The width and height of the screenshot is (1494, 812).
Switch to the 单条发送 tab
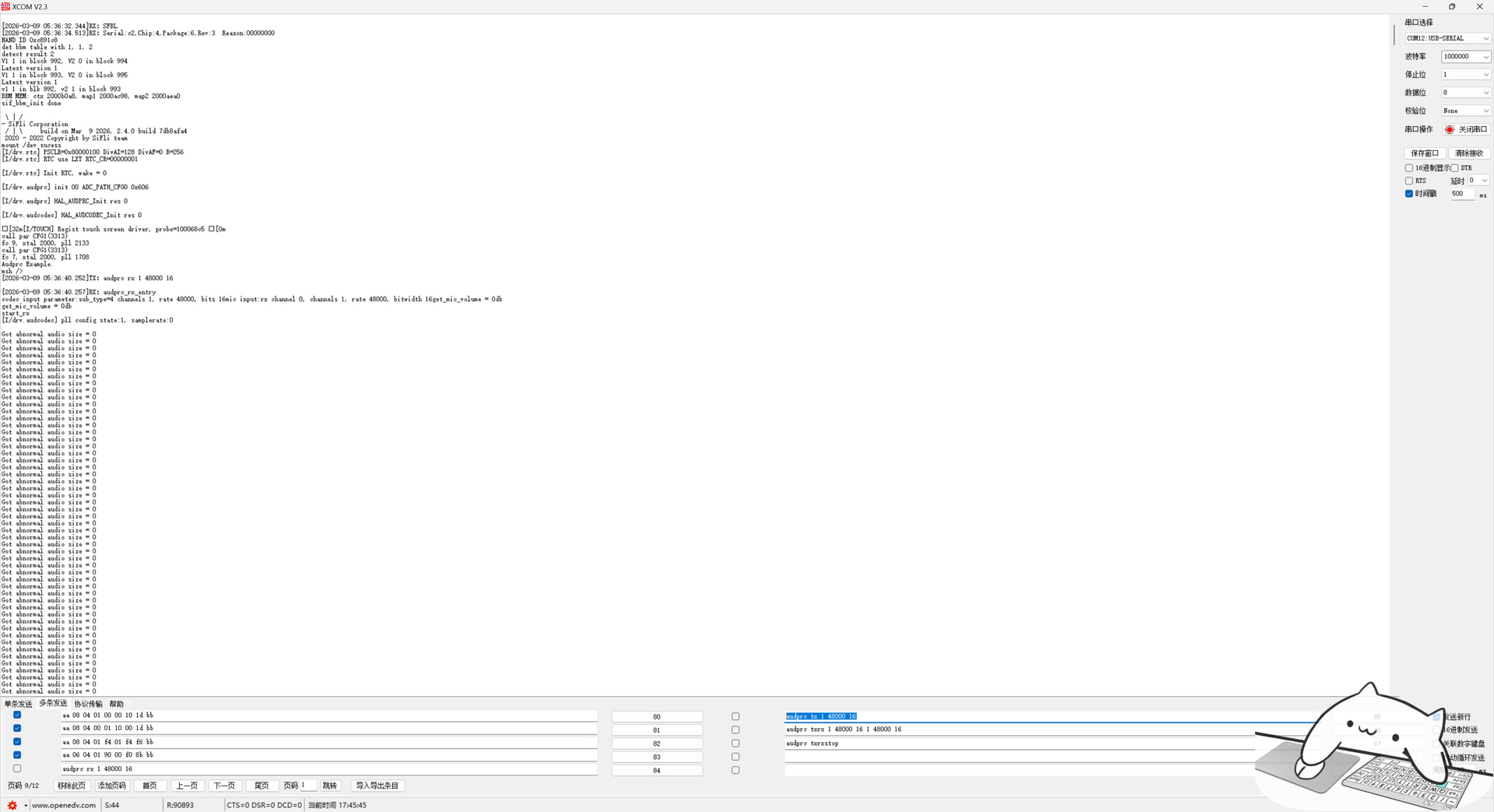pyautogui.click(x=18, y=704)
